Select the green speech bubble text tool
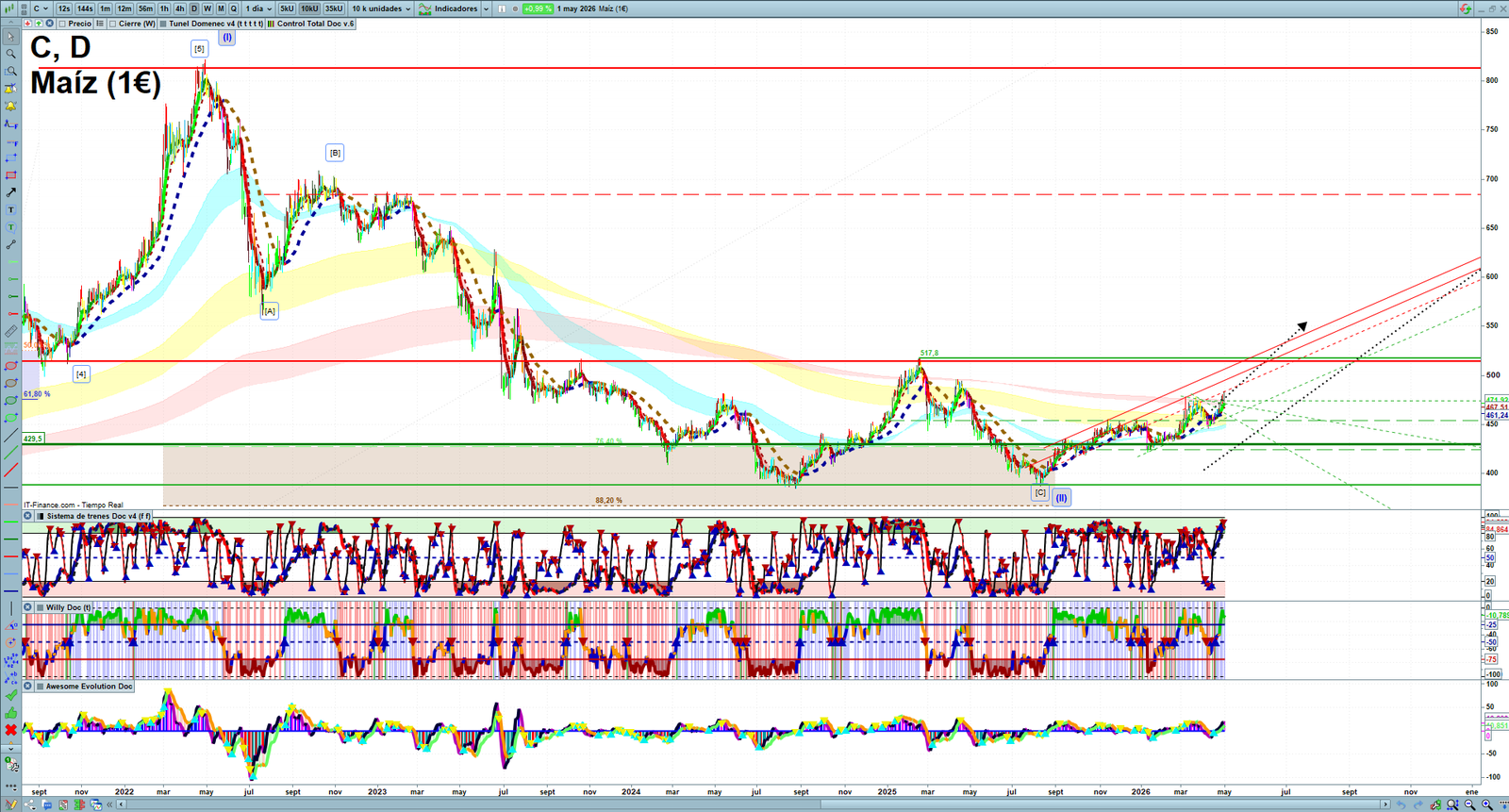This screenshot has height=812, width=1509. [10, 227]
